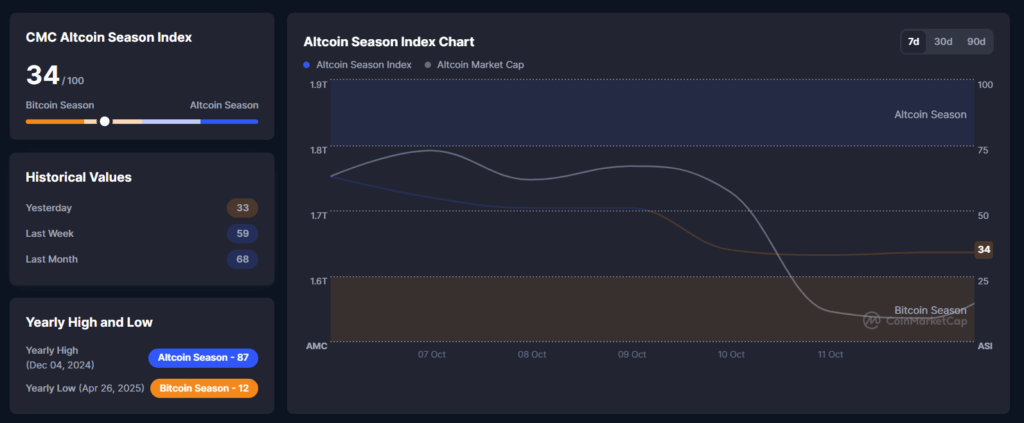Screen dimensions: 1024x423
Task: Click the CoinMarketCap watermark logo
Action: point(872,320)
